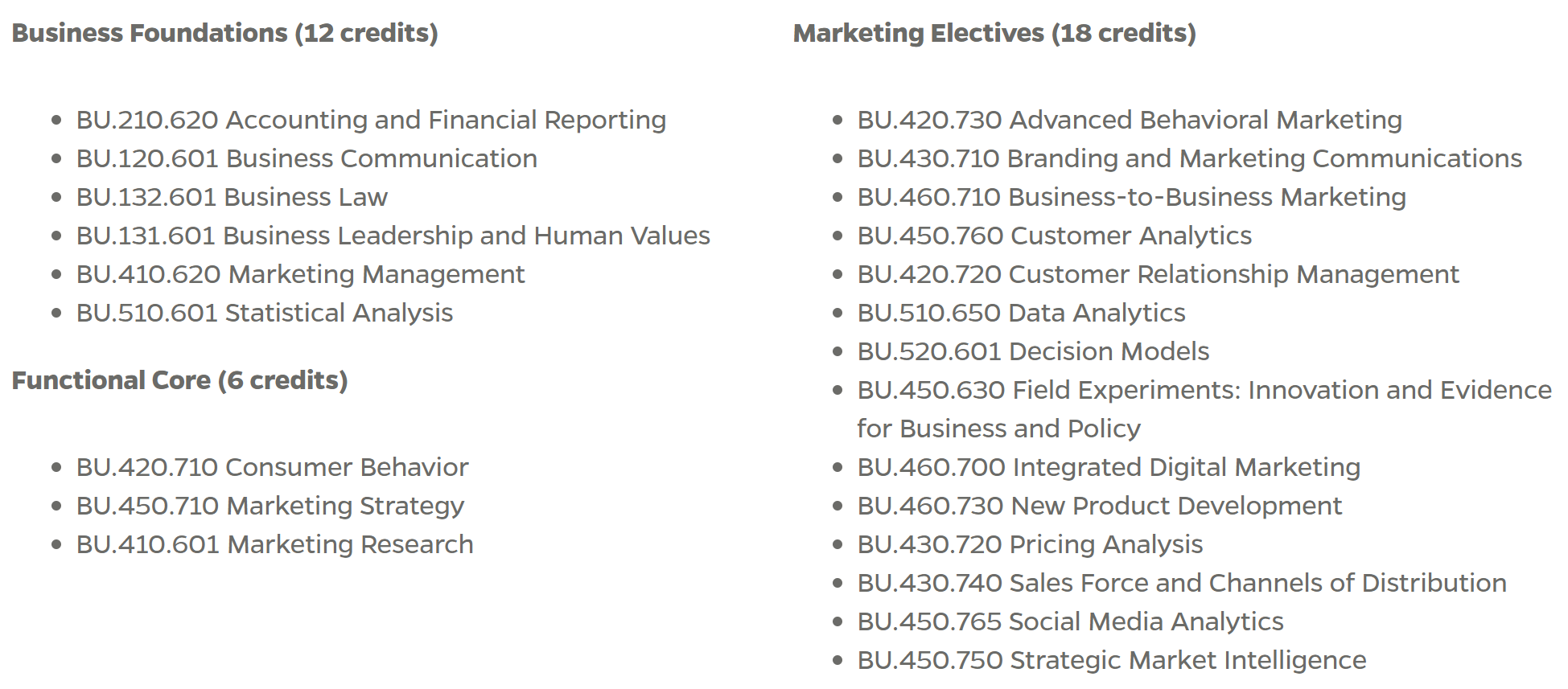Click BU.420.710 Consumer Behavior
1568x689 pixels.
[x=272, y=467]
